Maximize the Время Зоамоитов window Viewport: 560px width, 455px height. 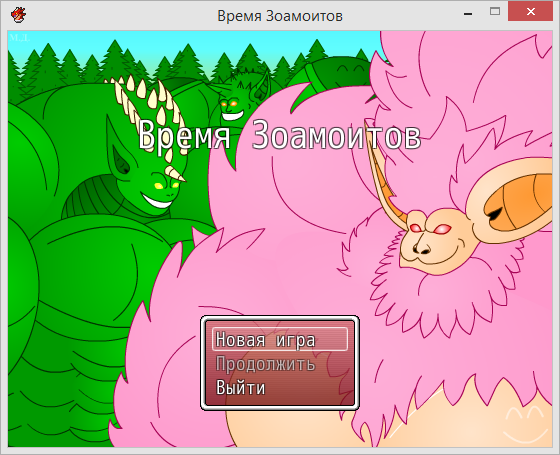(x=495, y=11)
